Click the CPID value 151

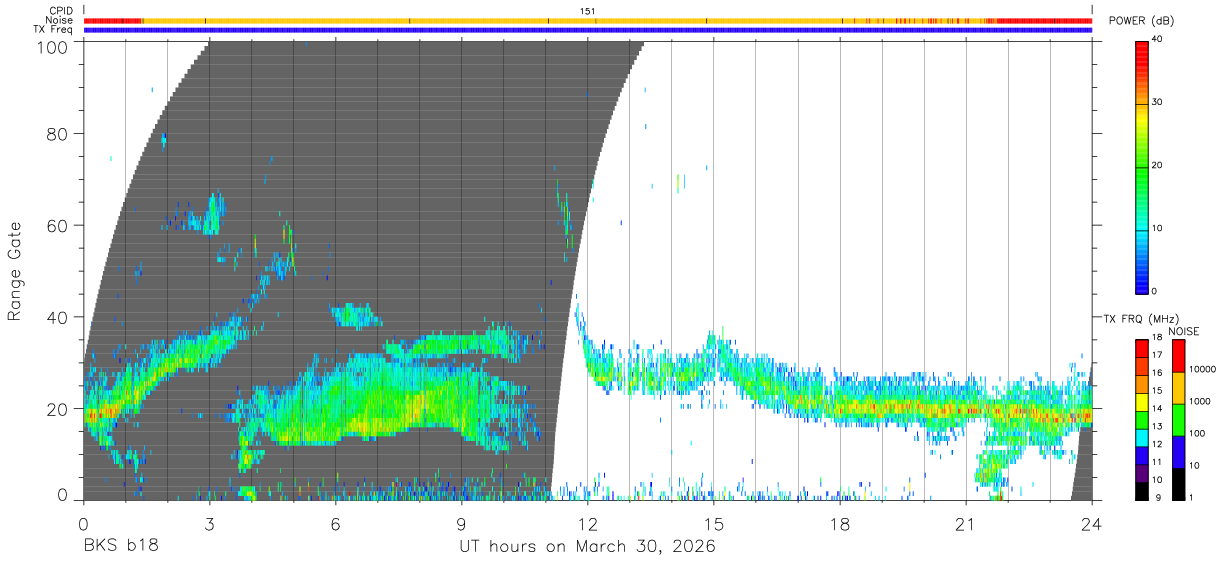[588, 11]
